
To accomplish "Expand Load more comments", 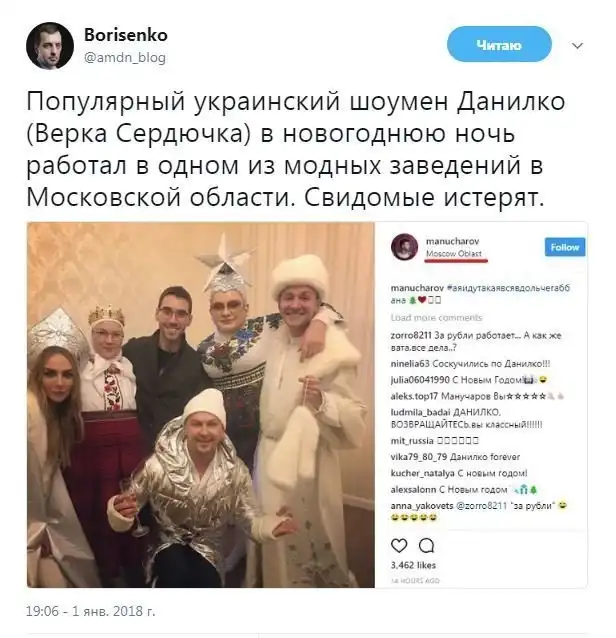I will [x=436, y=317].
